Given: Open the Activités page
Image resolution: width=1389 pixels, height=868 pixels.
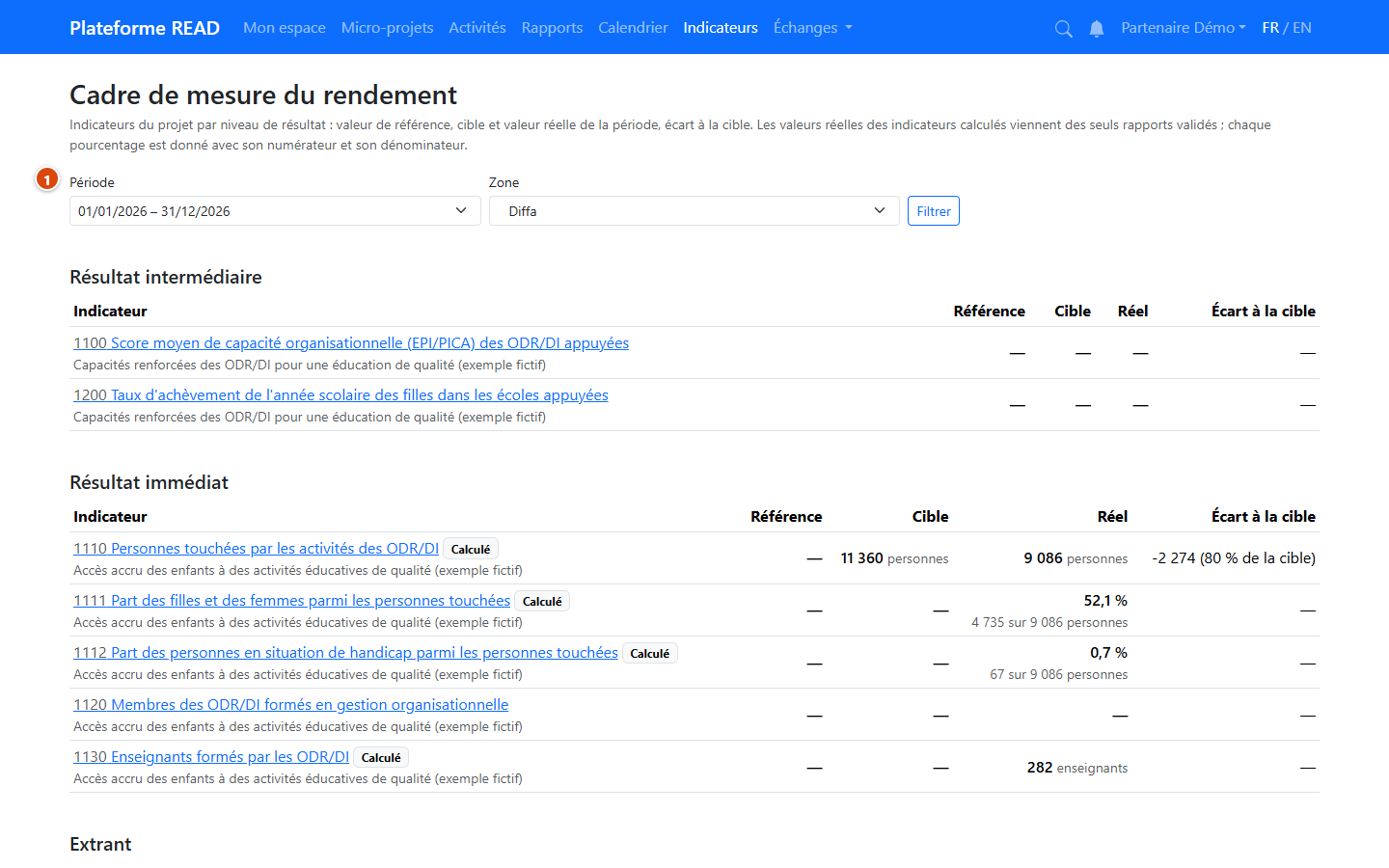Looking at the screenshot, I should pyautogui.click(x=477, y=28).
